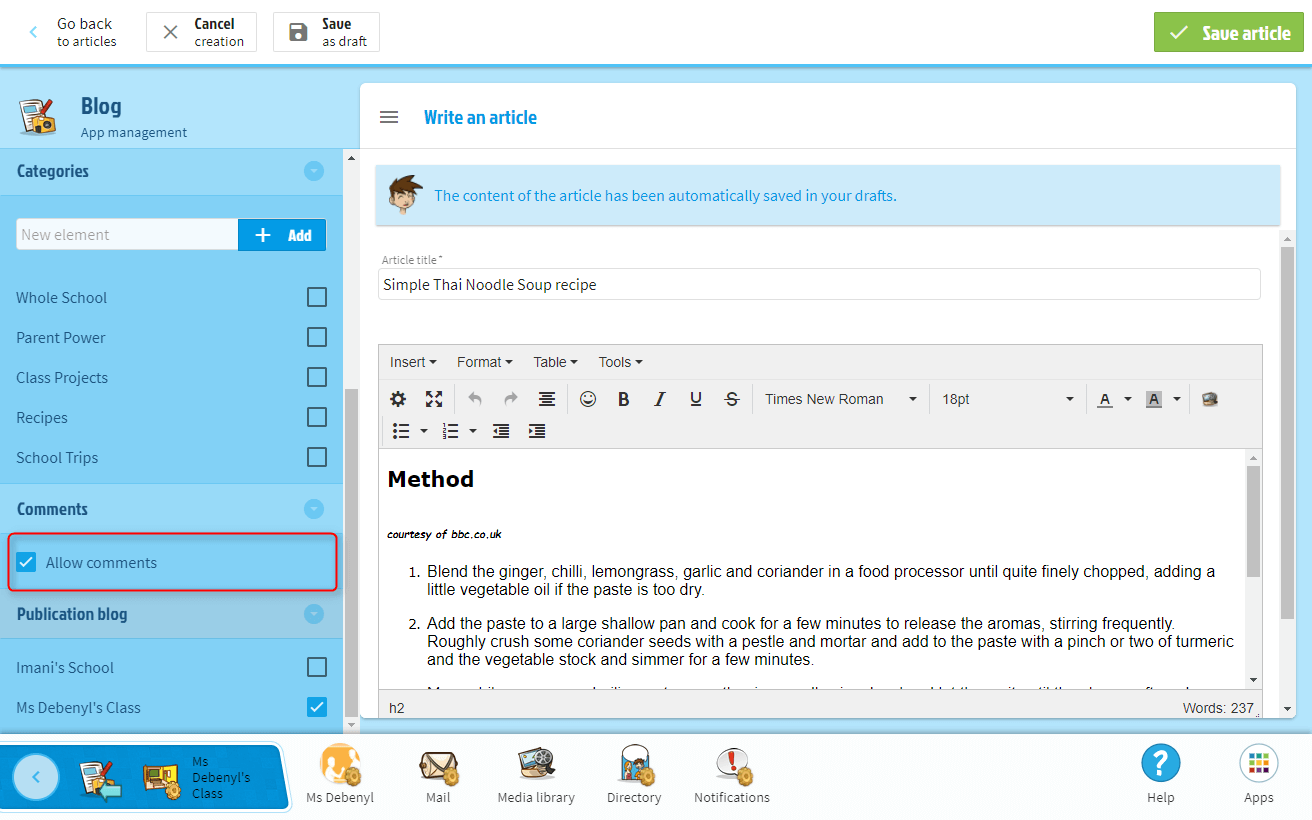The image size is (1312, 820).
Task: Insert a numbered list
Action: pyautogui.click(x=450, y=431)
